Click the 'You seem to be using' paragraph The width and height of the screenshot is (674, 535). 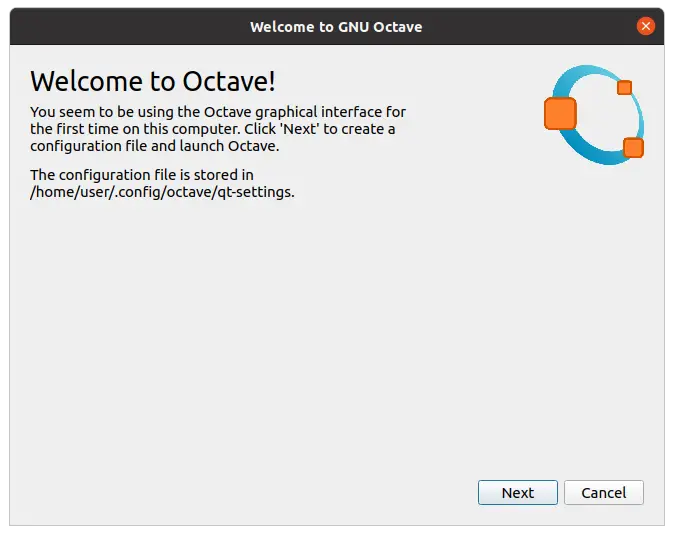pyautogui.click(x=218, y=129)
